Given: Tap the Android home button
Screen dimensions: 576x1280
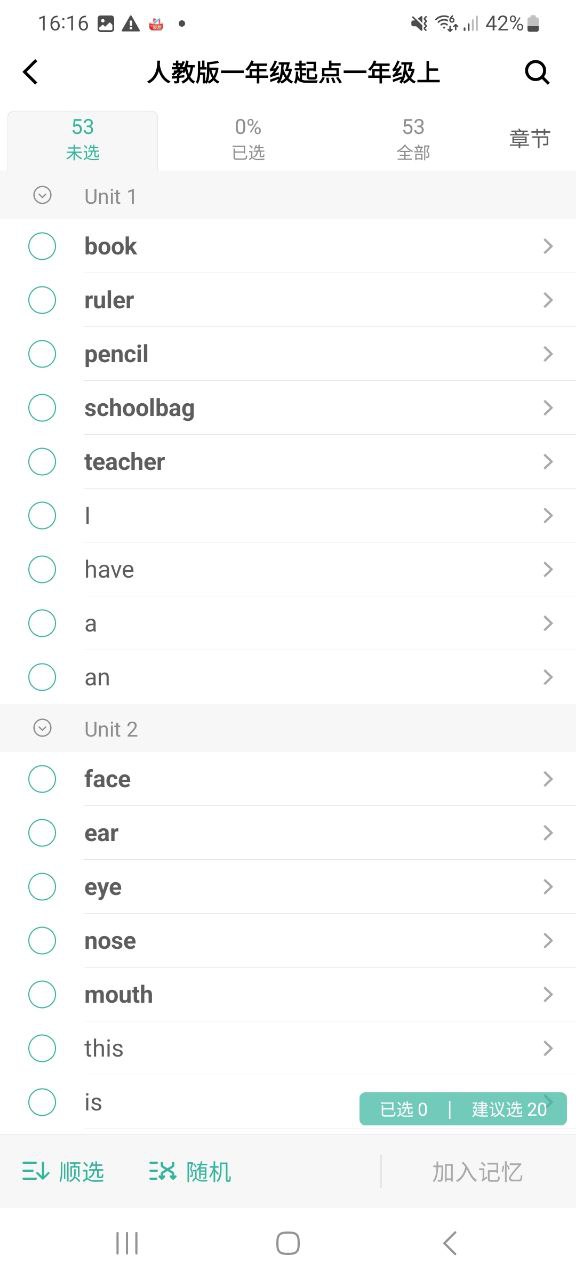Looking at the screenshot, I should 288,1243.
